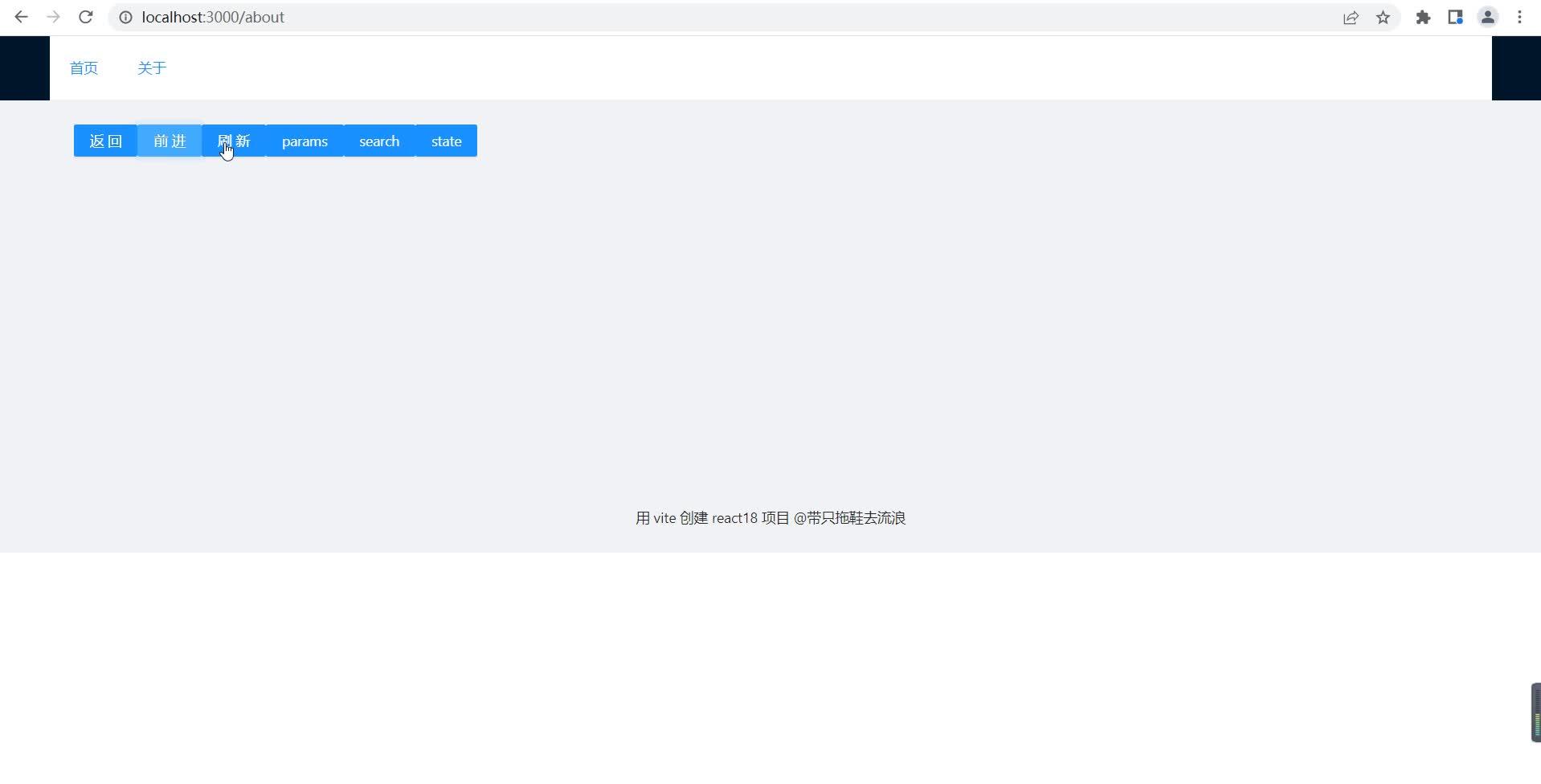The image size is (1541, 784).
Task: Open the browser profile menu
Action: 1487,17
